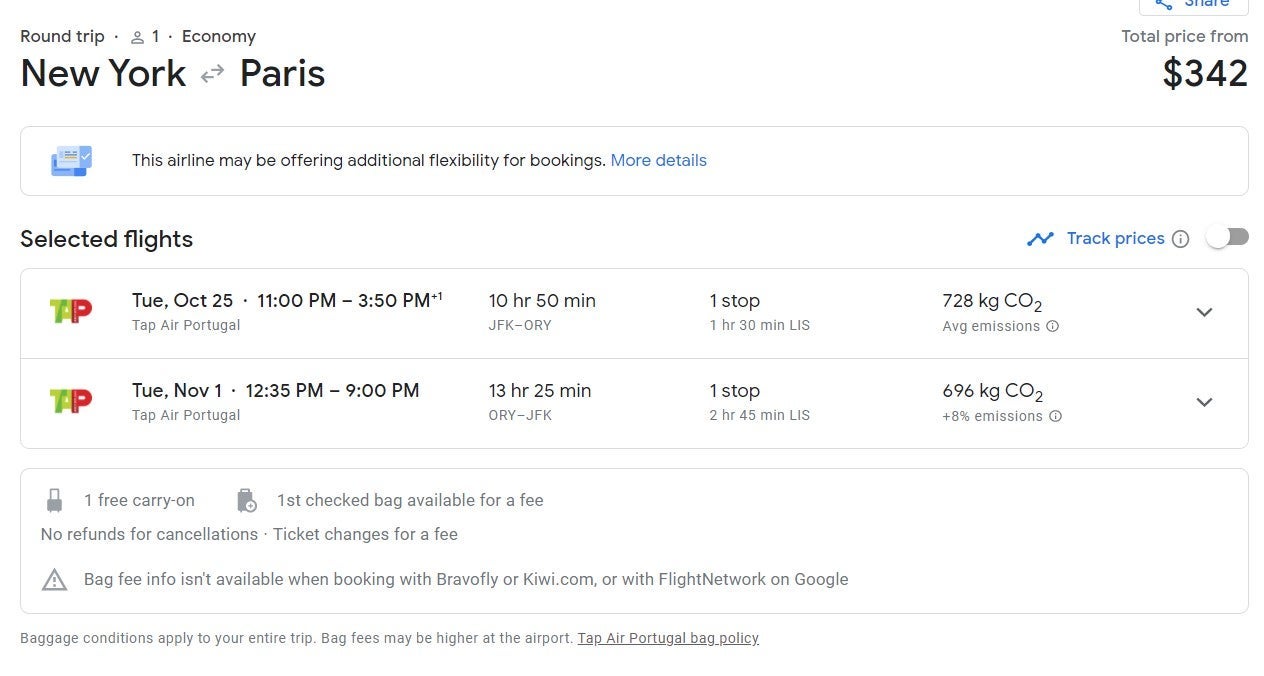
Task: Click the checked bag fee icon
Action: (246, 500)
